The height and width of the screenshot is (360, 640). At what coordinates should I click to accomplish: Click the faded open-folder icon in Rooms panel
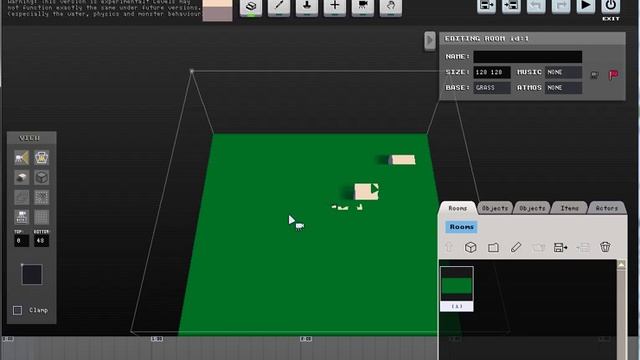(538, 247)
